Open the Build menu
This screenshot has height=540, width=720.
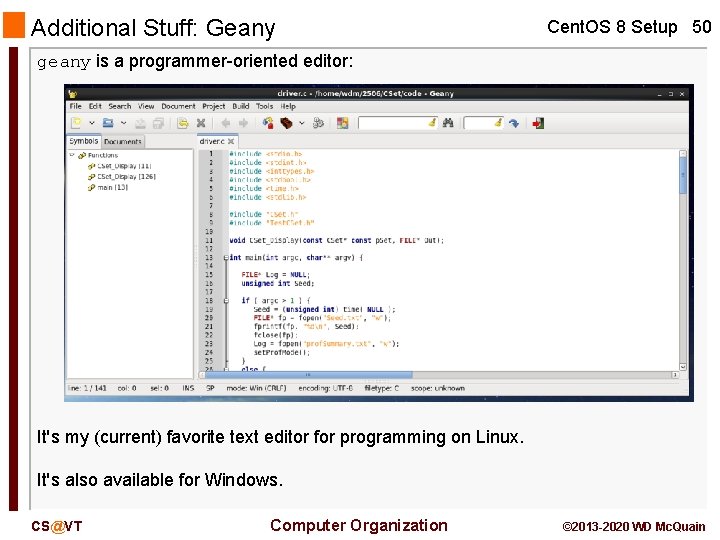coord(241,106)
